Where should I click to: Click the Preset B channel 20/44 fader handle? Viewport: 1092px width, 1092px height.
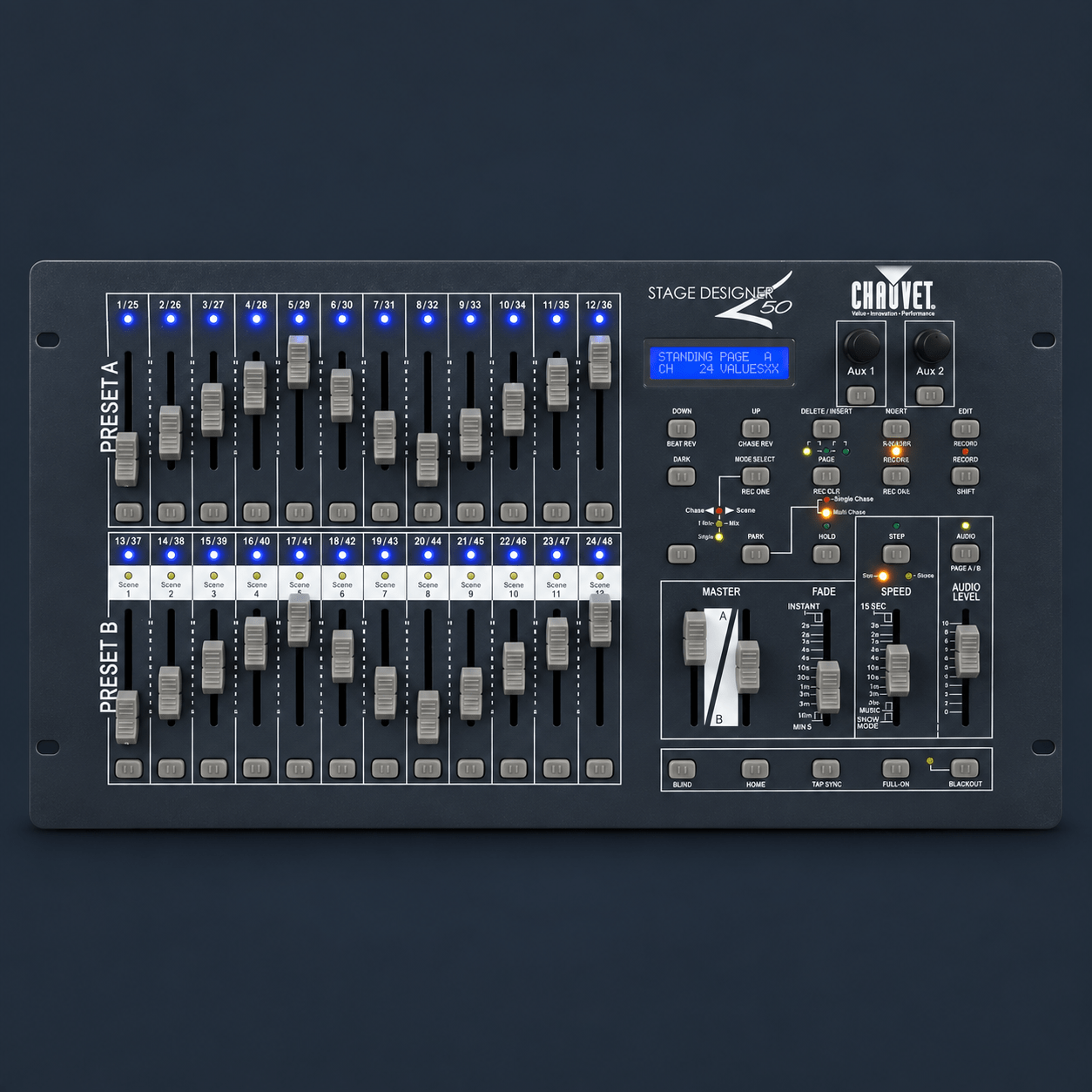(428, 717)
